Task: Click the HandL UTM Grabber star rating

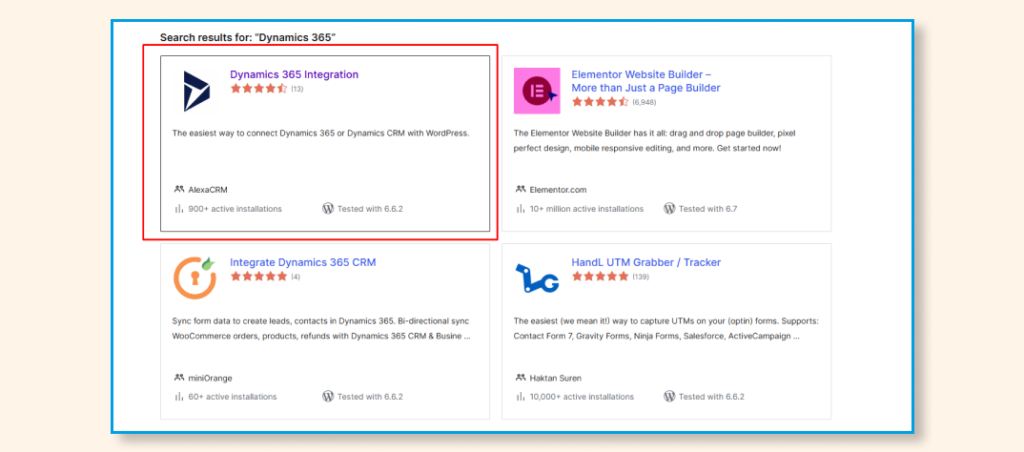Action: tap(600, 277)
